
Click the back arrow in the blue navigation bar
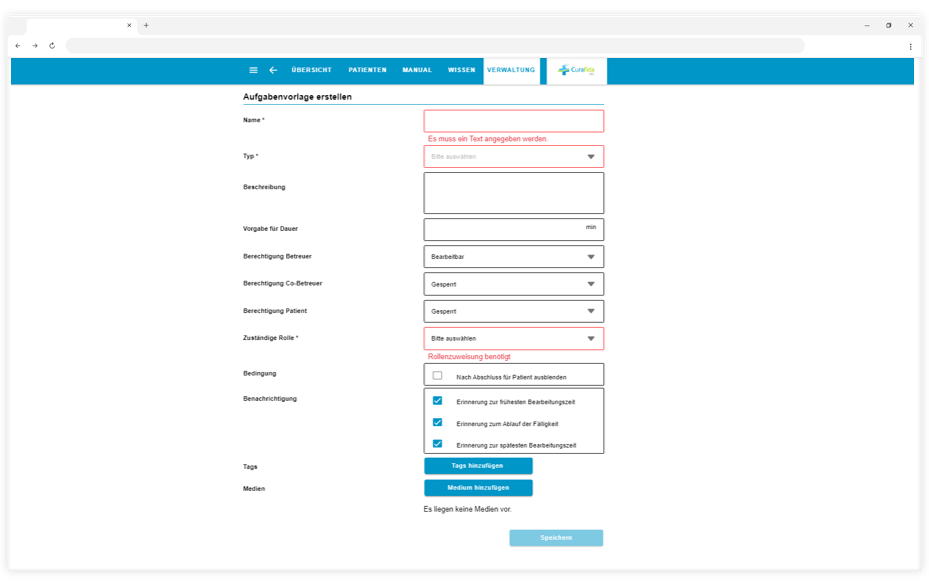273,70
